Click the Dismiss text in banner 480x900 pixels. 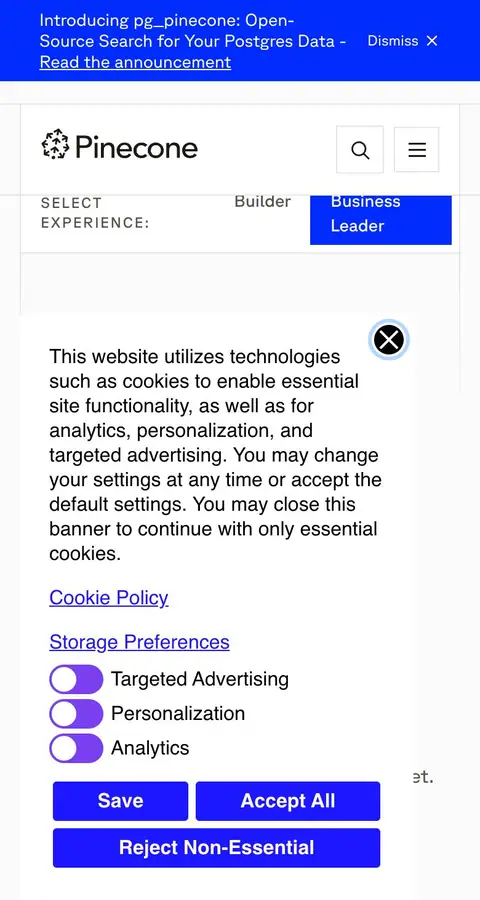tap(393, 41)
